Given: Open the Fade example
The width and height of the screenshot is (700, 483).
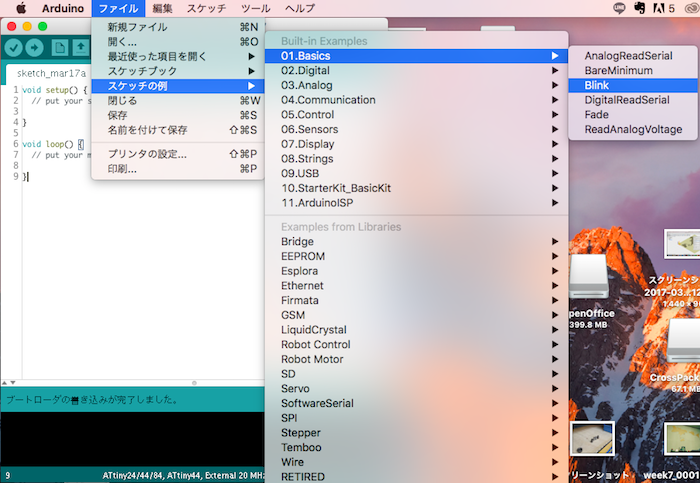Looking at the screenshot, I should (633, 115).
